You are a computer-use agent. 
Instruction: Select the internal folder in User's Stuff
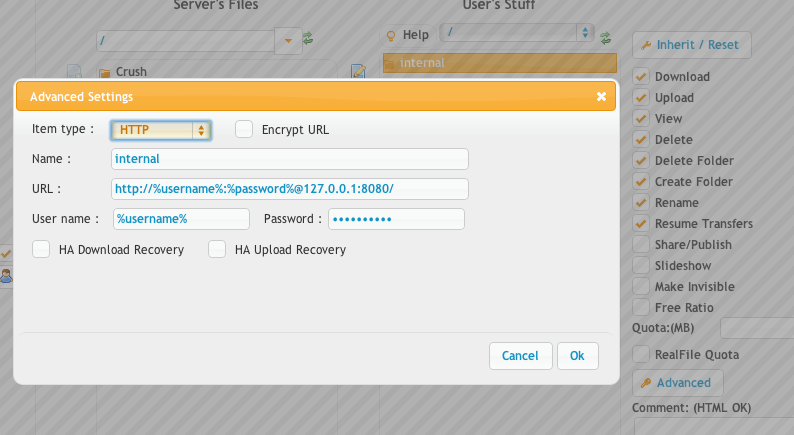[500, 63]
